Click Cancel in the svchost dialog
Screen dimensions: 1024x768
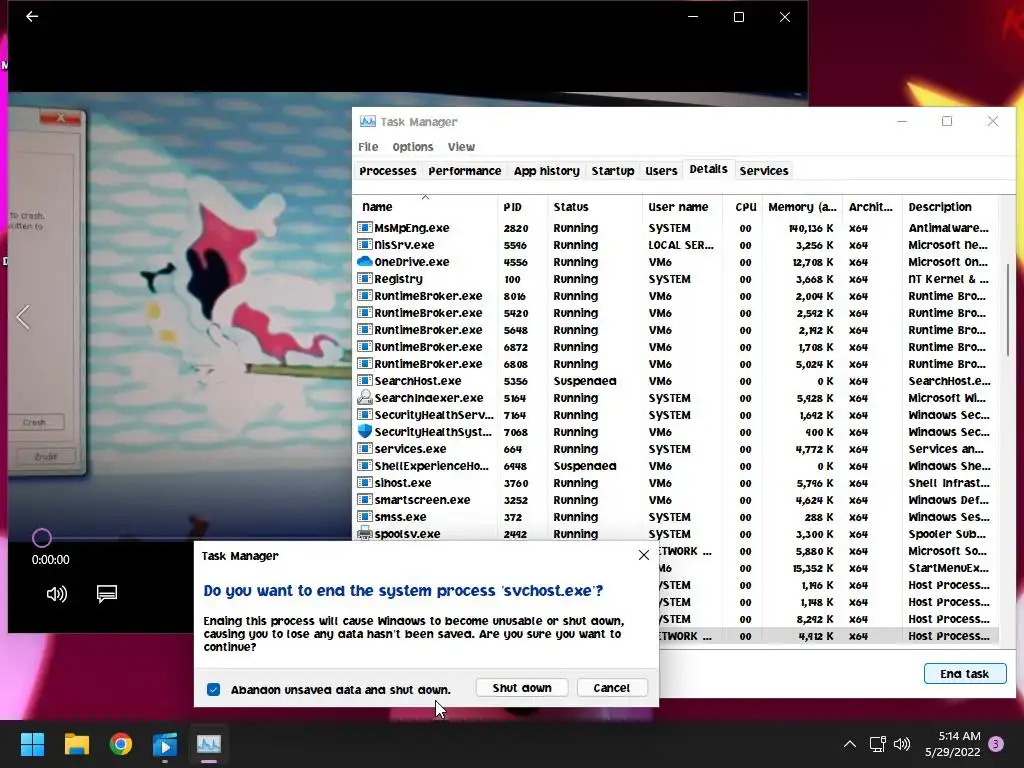click(x=612, y=688)
